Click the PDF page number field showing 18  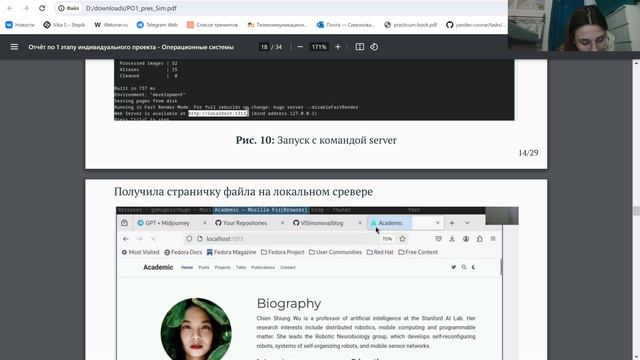[x=264, y=47]
